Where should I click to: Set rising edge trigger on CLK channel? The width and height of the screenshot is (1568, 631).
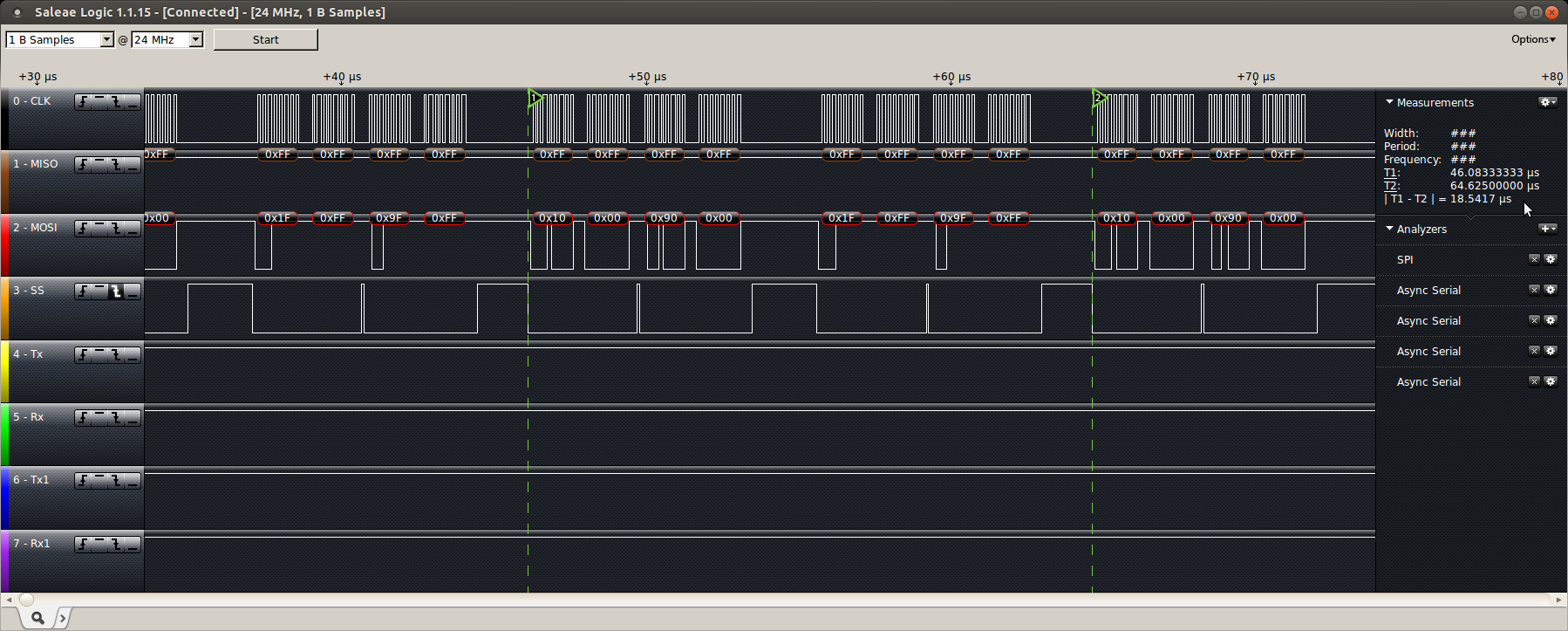[x=83, y=102]
